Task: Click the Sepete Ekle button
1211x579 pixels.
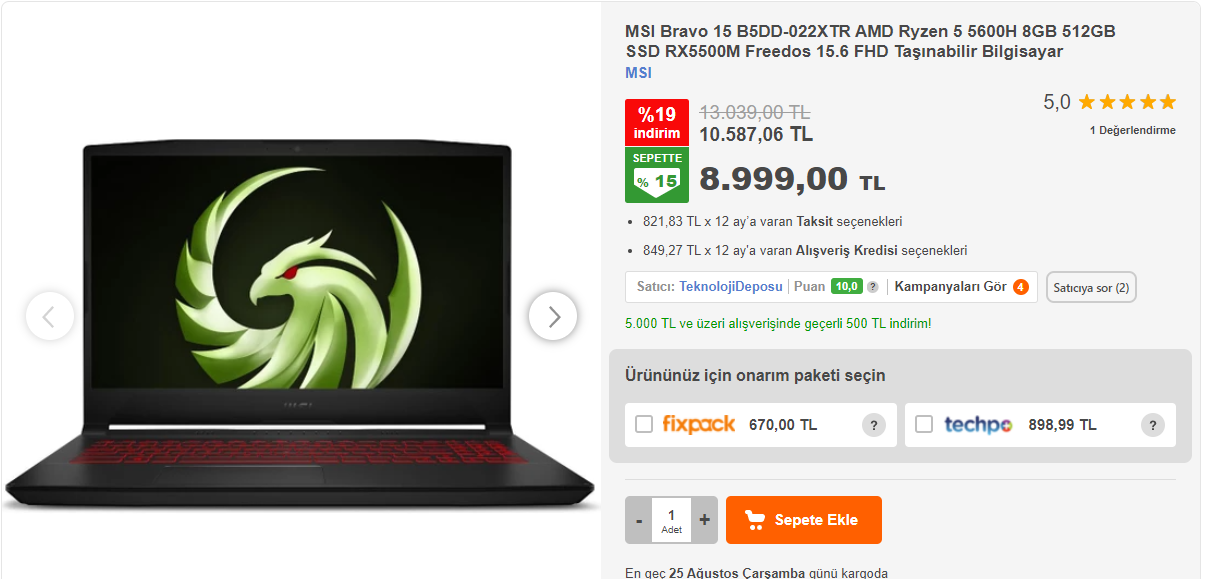Action: pyautogui.click(x=804, y=520)
